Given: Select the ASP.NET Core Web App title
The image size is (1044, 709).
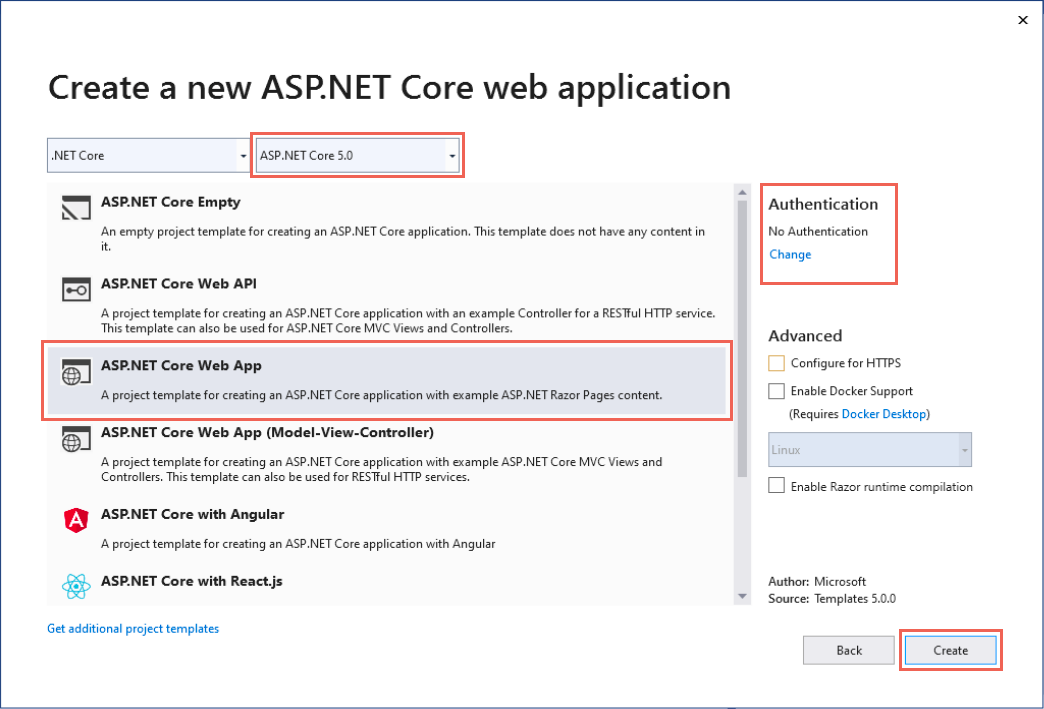Looking at the screenshot, I should click(x=181, y=365).
